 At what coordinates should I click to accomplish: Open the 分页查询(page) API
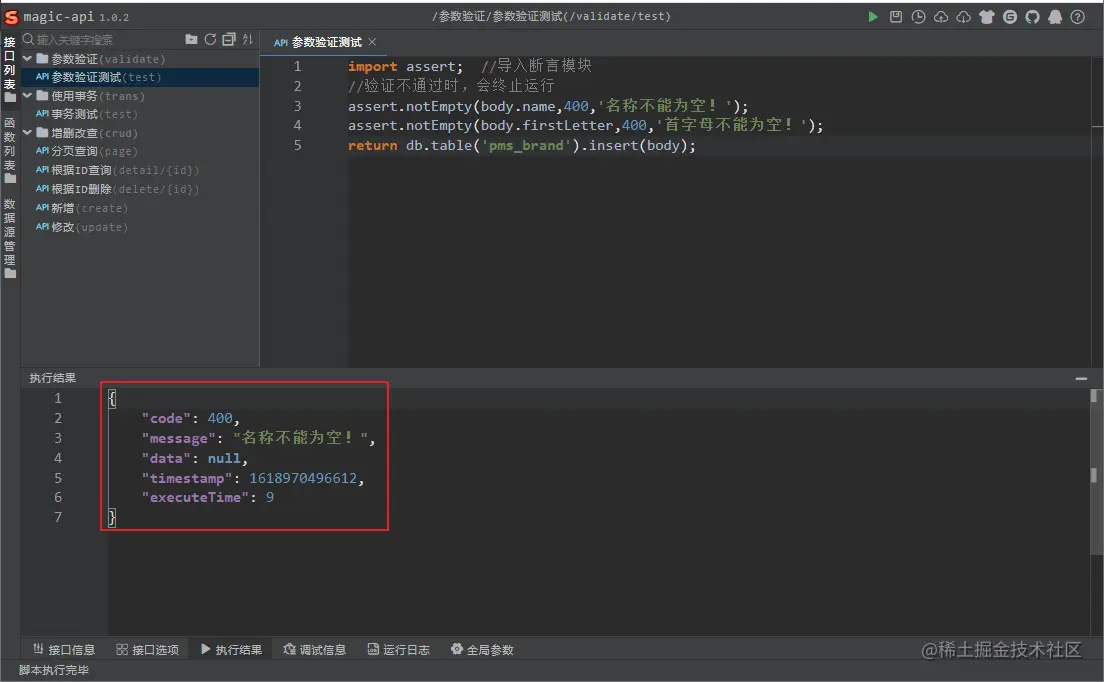[x=140, y=151]
